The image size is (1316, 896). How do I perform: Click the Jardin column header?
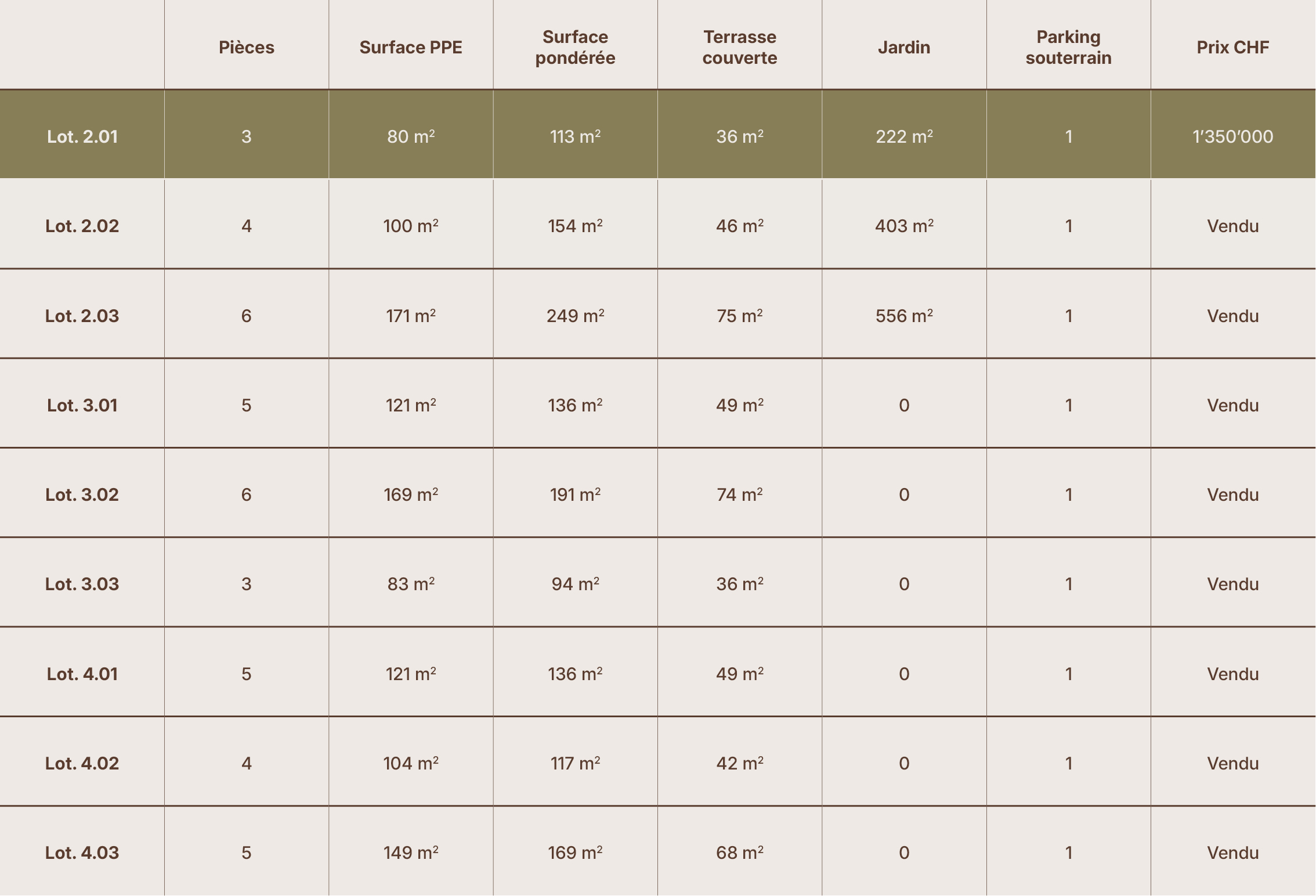click(x=904, y=47)
